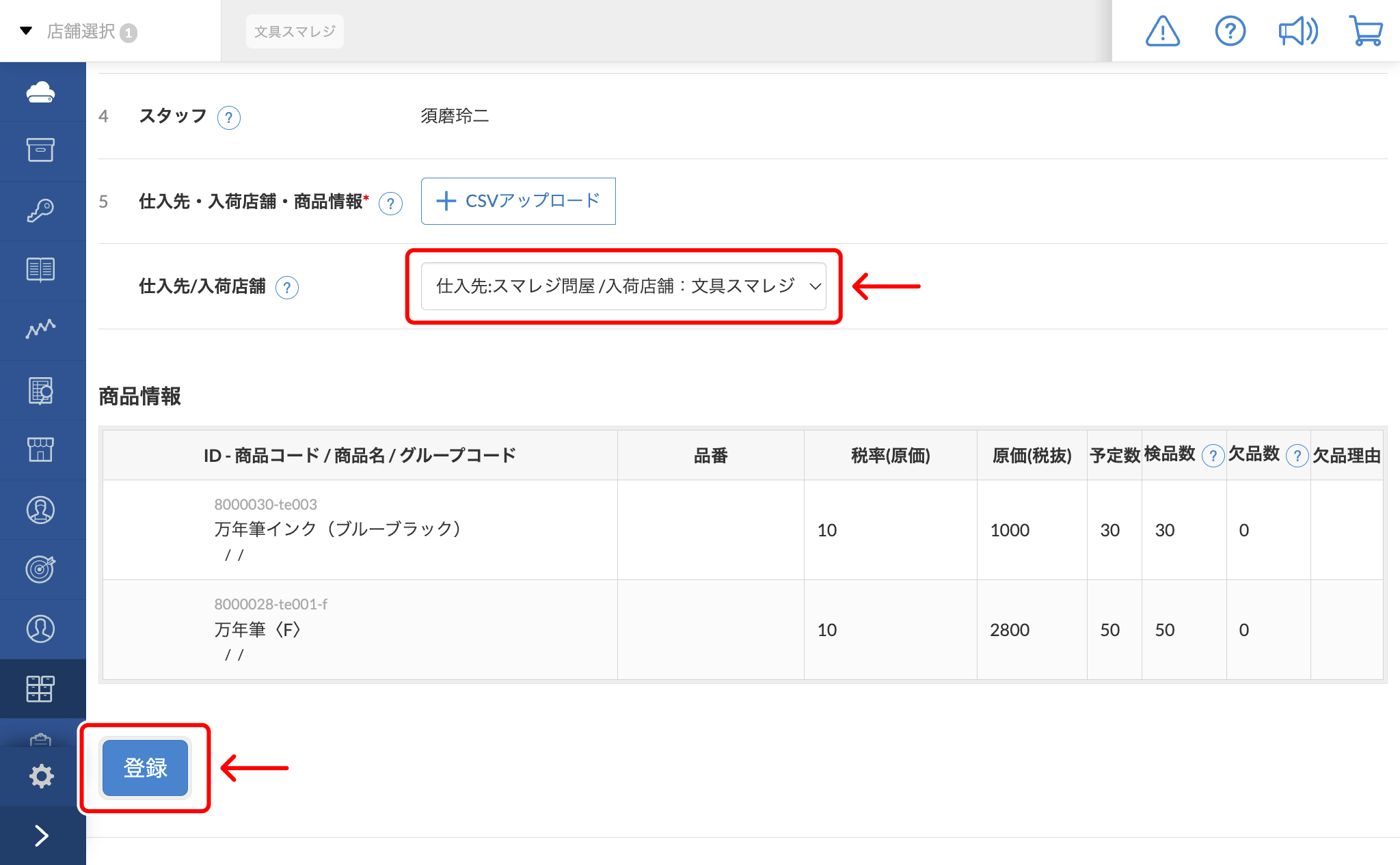Open the 仕入先/入荷店舗 dropdown
The height and width of the screenshot is (865, 1400).
[623, 286]
